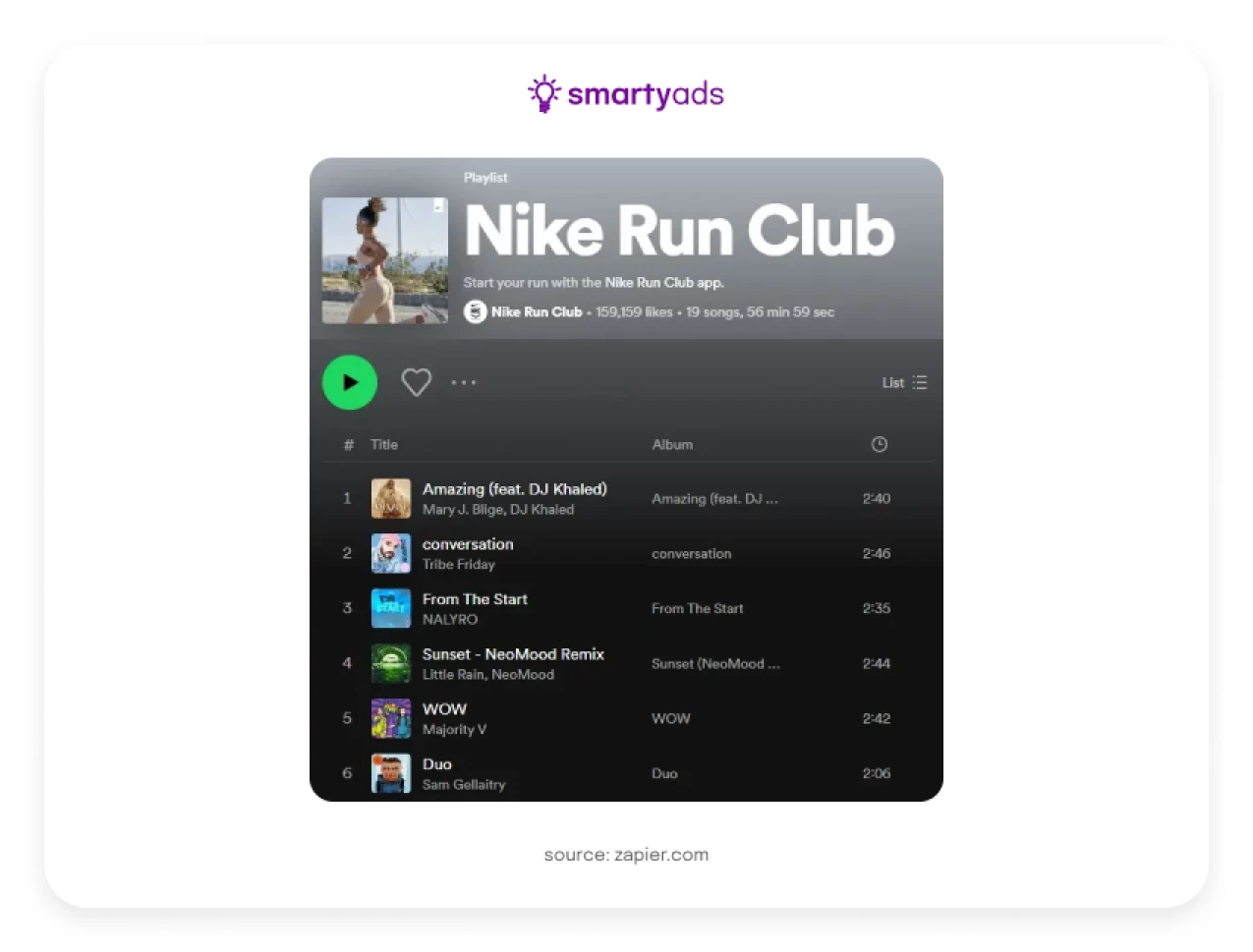Screen dimensions: 1253x952
Task: Click the From The Start cover art
Action: click(391, 609)
